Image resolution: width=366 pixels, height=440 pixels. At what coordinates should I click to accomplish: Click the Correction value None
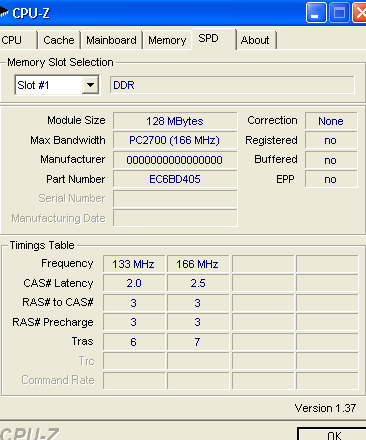(x=331, y=121)
